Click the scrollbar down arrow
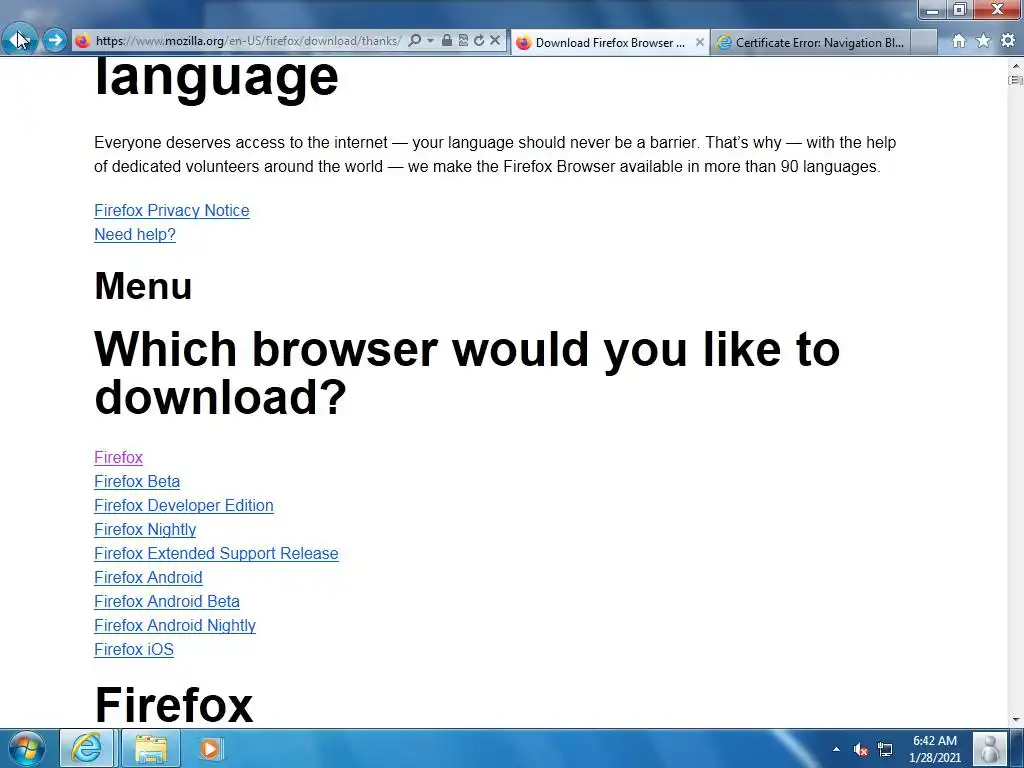This screenshot has width=1024, height=768. [x=1016, y=720]
